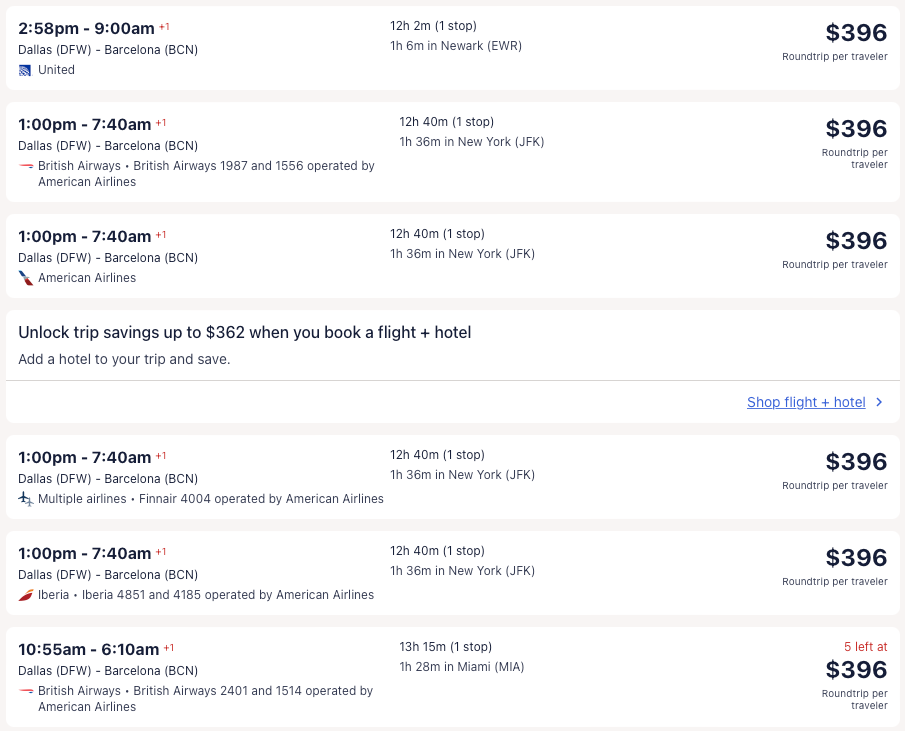Viewport: 905px width, 731px height.
Task: Select the American Airlines only flight listing
Action: tap(452, 256)
